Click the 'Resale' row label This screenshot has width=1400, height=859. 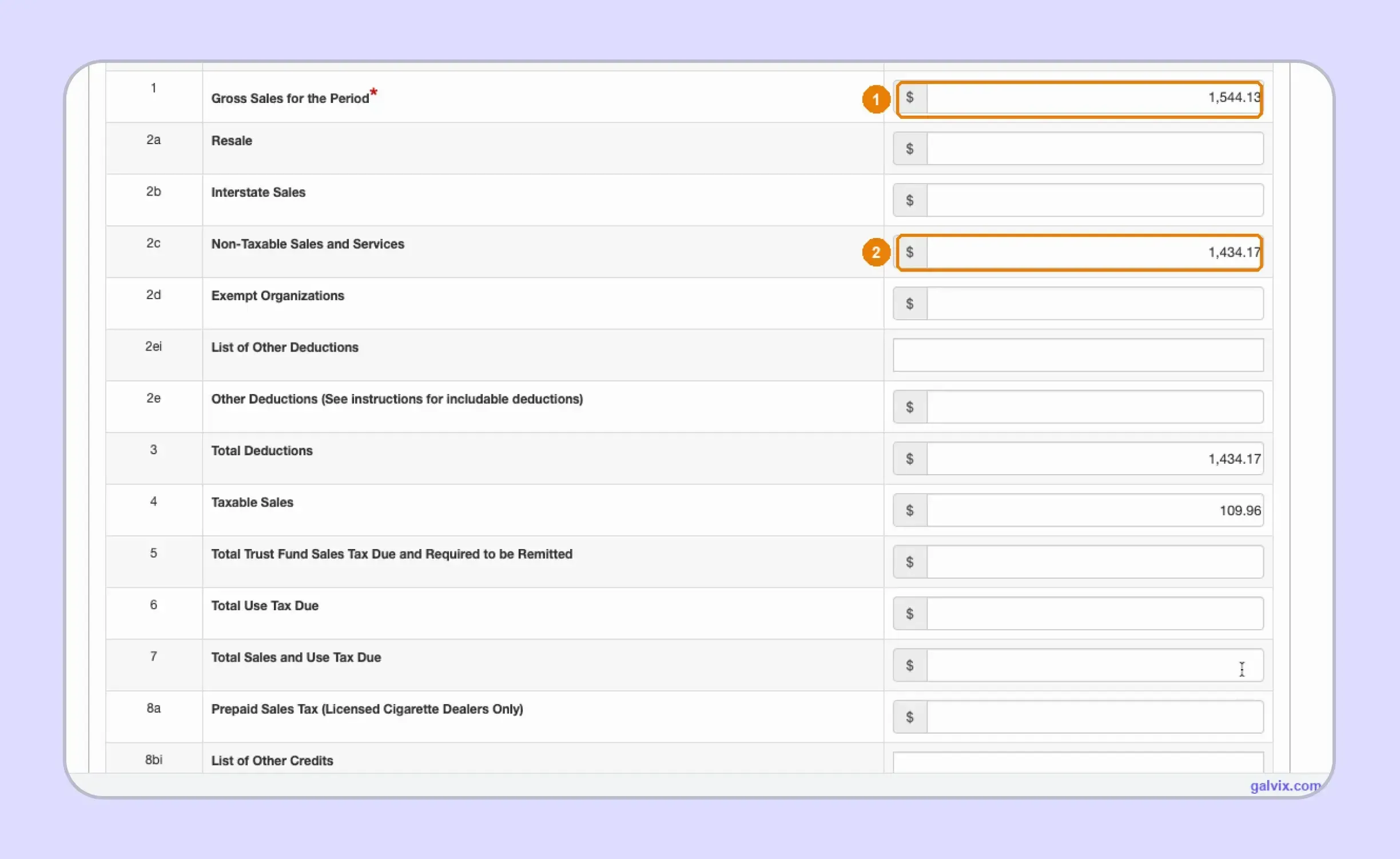[232, 141]
